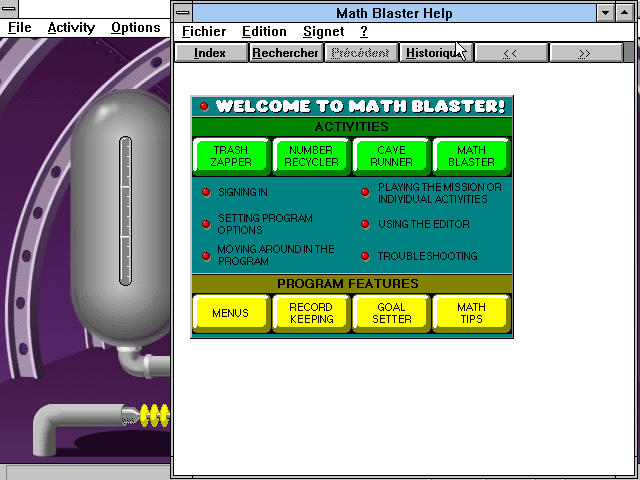
Task: Open the Help window control menu box
Action: tap(182, 13)
